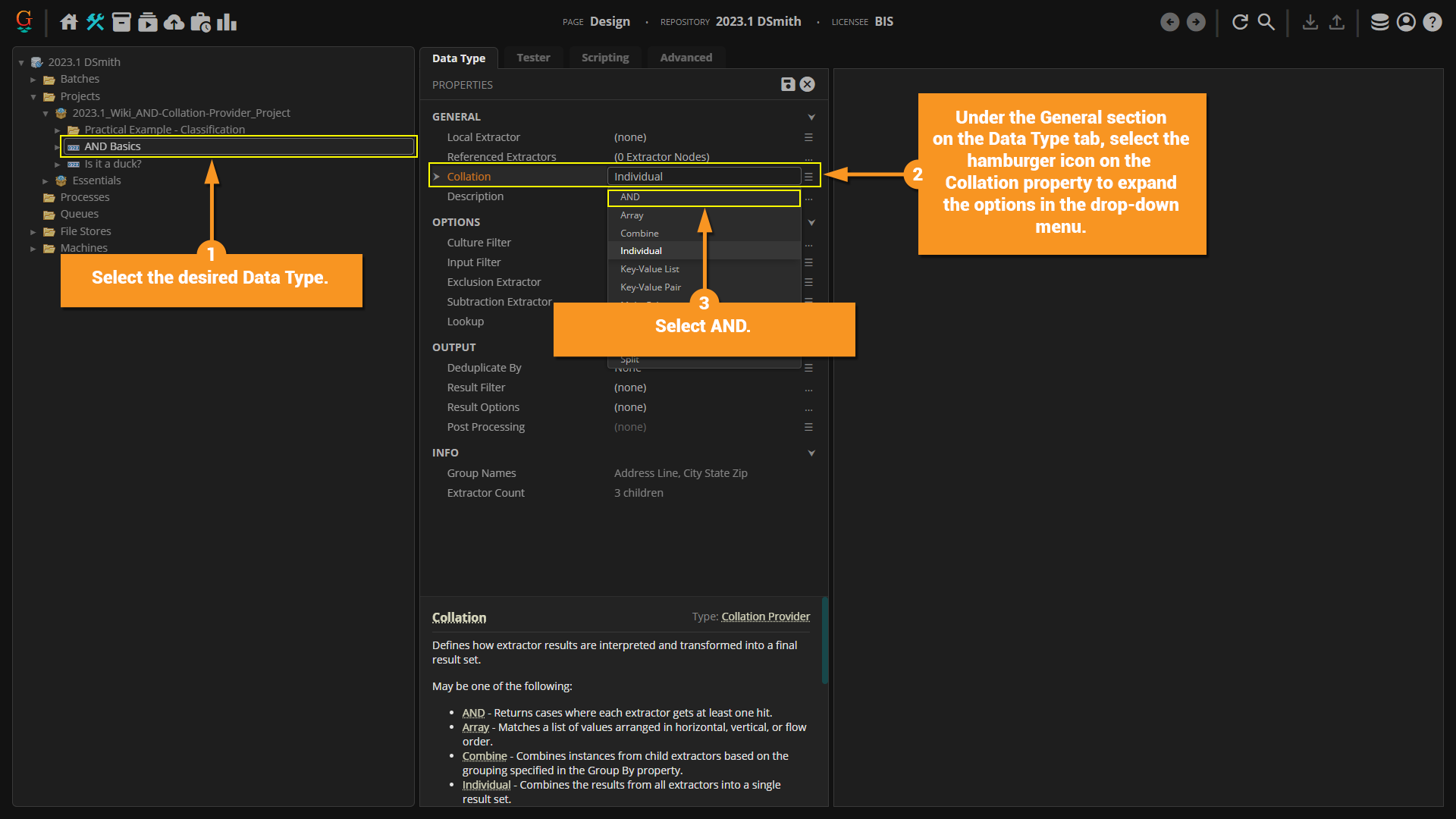Open the Collation hamburger dropdown
This screenshot has width=1456, height=819.
[808, 177]
